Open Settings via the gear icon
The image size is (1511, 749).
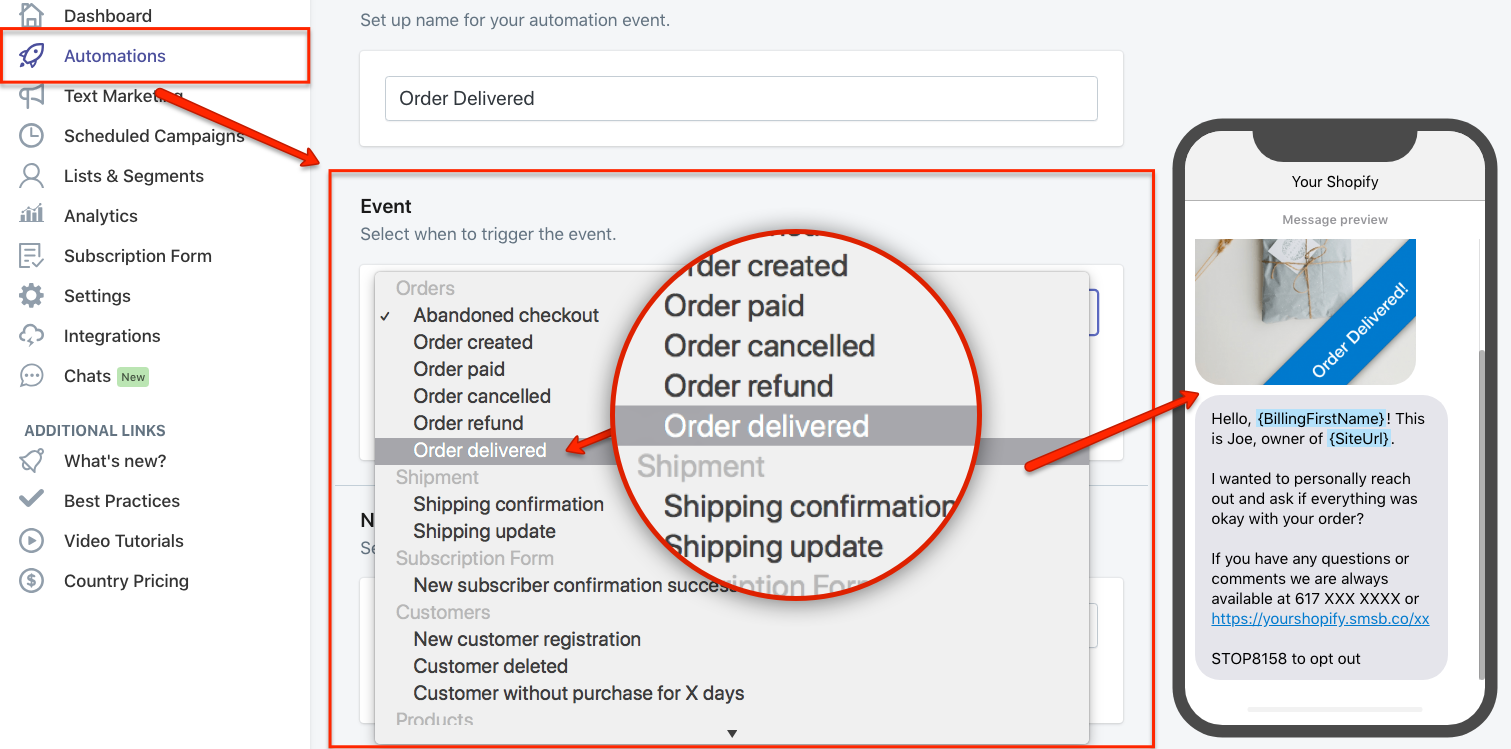point(33,295)
